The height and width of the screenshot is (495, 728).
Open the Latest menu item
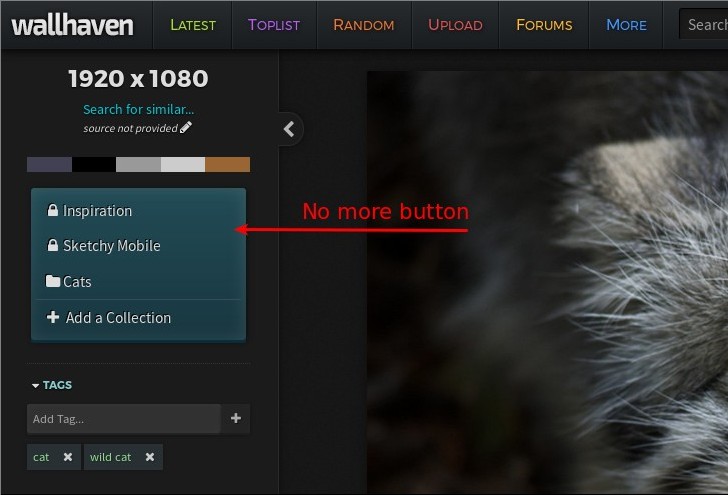[x=193, y=25]
